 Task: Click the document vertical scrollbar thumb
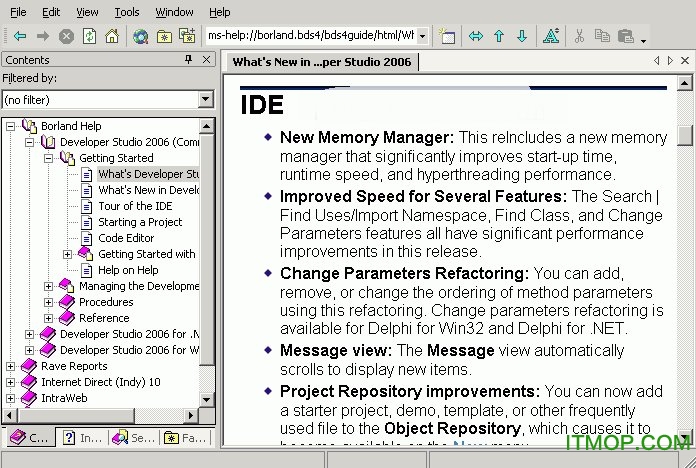pyautogui.click(x=685, y=135)
